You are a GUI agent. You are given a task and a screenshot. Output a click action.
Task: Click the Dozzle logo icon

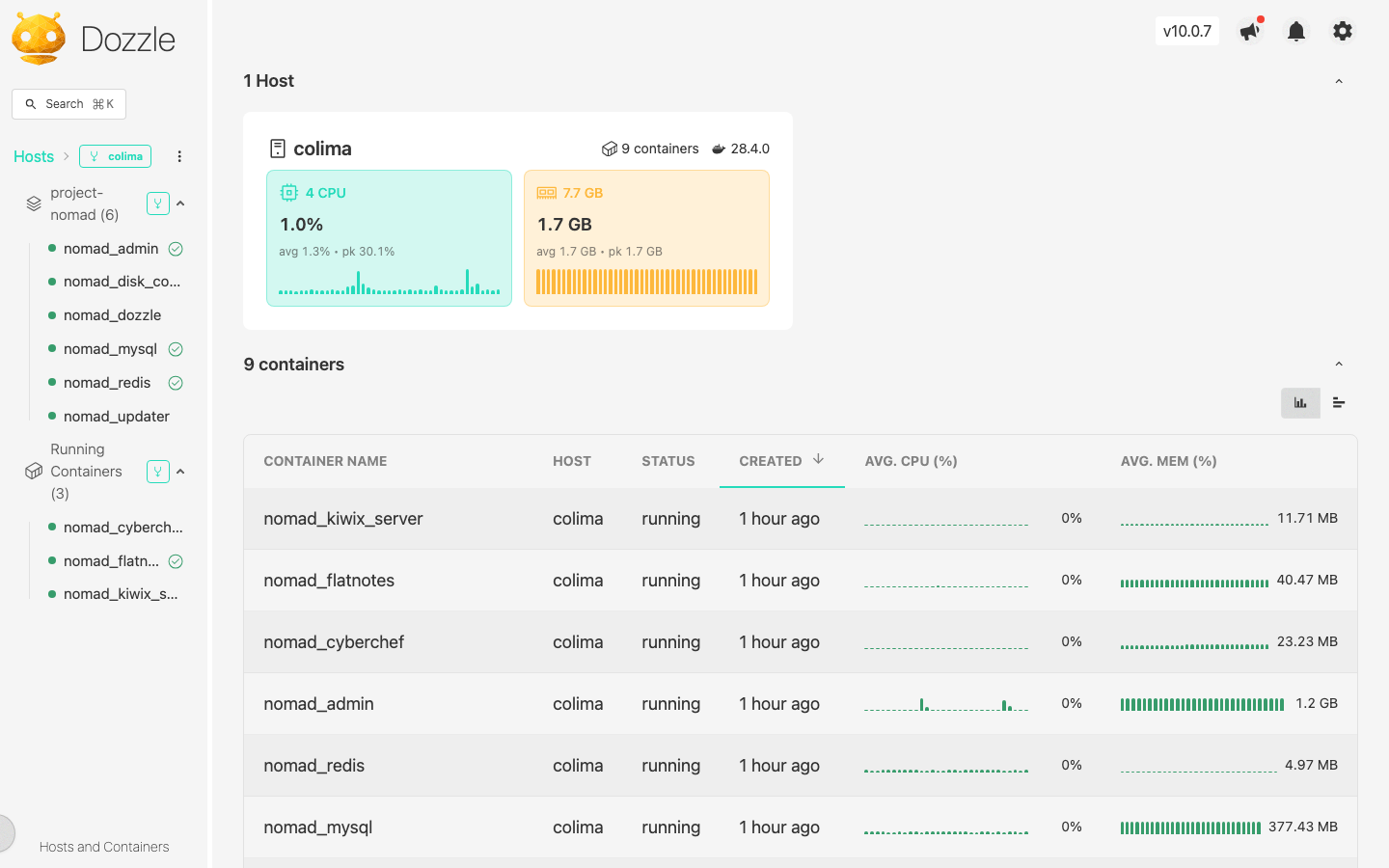[39, 40]
